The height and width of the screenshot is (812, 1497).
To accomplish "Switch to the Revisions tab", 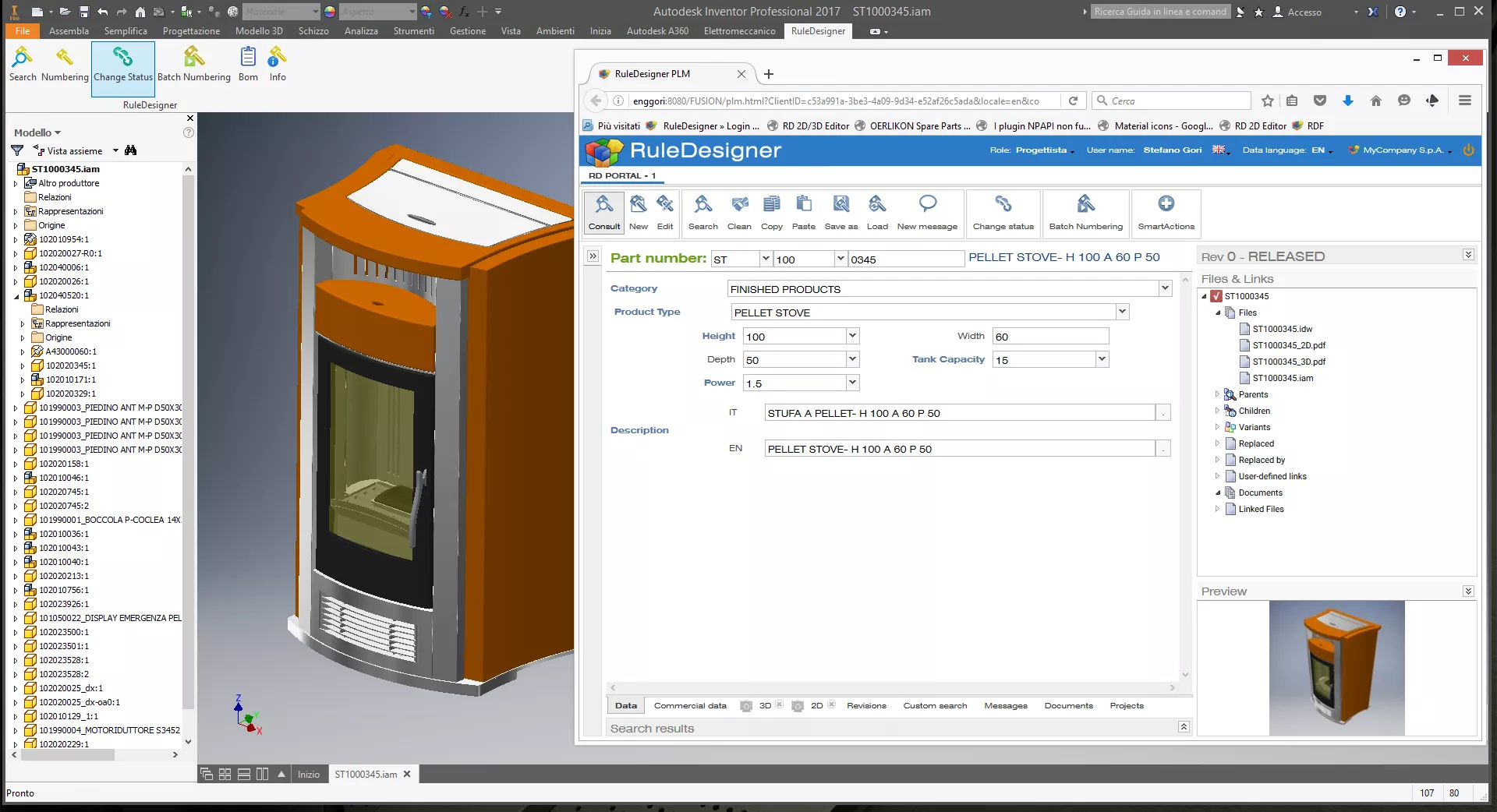I will [x=866, y=705].
